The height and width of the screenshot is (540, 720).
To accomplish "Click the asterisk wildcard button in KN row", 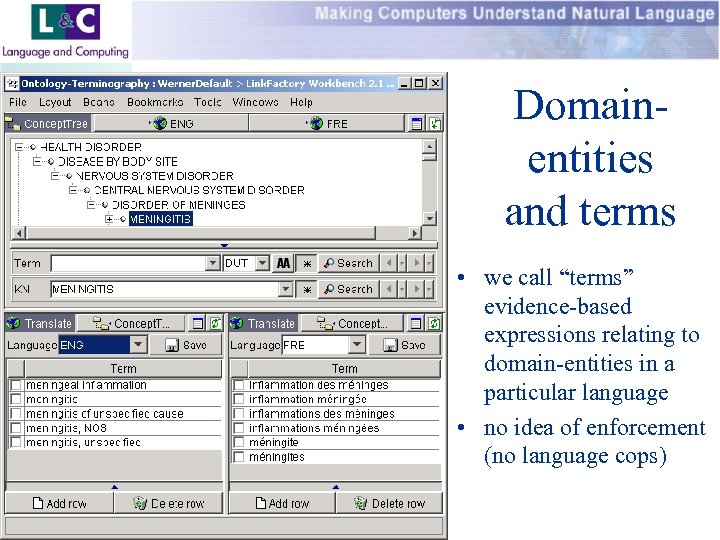I will pyautogui.click(x=307, y=289).
